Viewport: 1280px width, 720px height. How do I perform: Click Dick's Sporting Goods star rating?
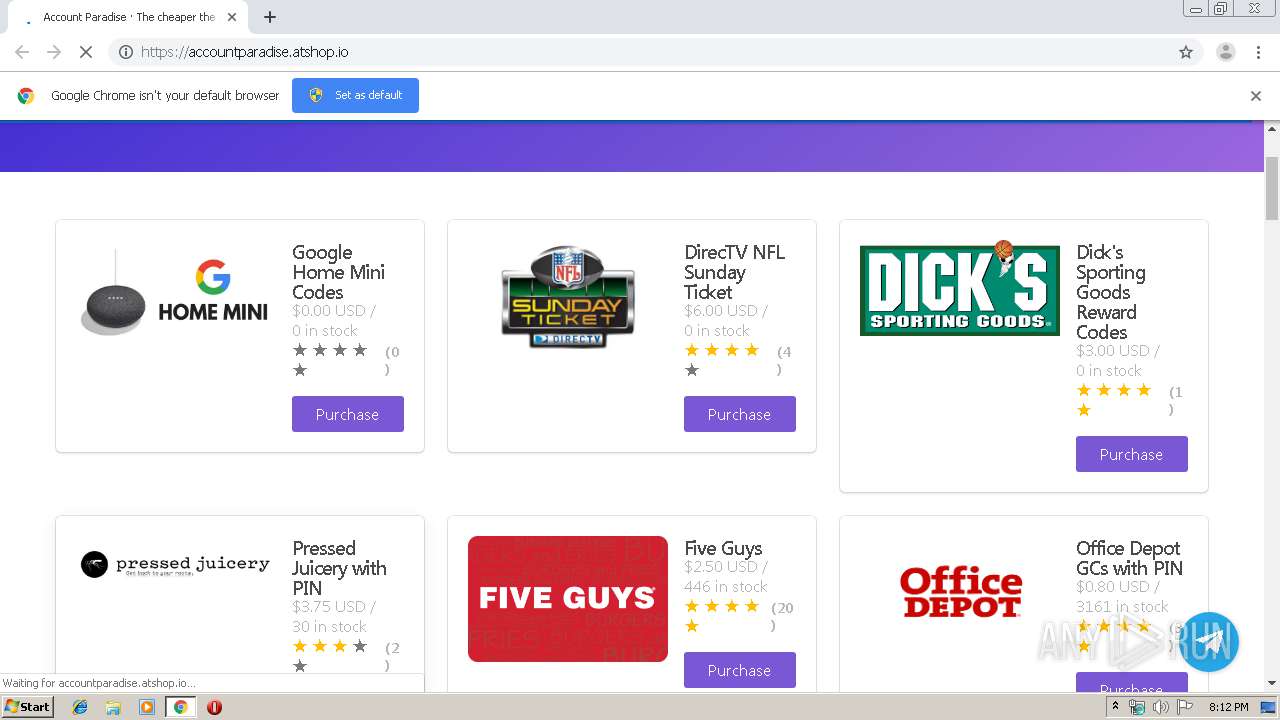[1114, 400]
